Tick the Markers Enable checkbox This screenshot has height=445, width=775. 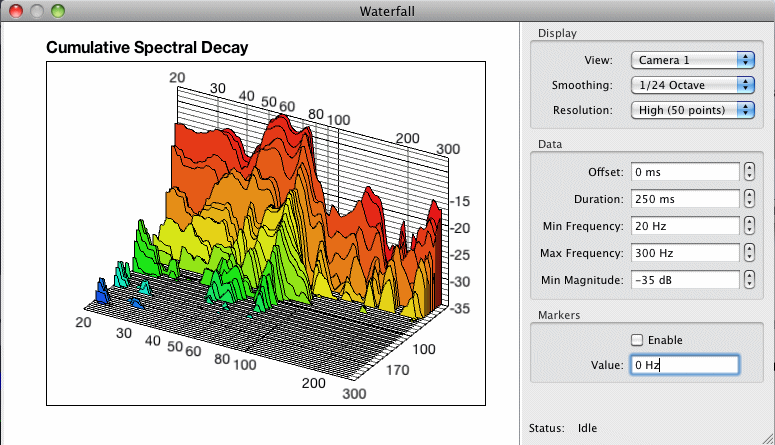tap(636, 340)
